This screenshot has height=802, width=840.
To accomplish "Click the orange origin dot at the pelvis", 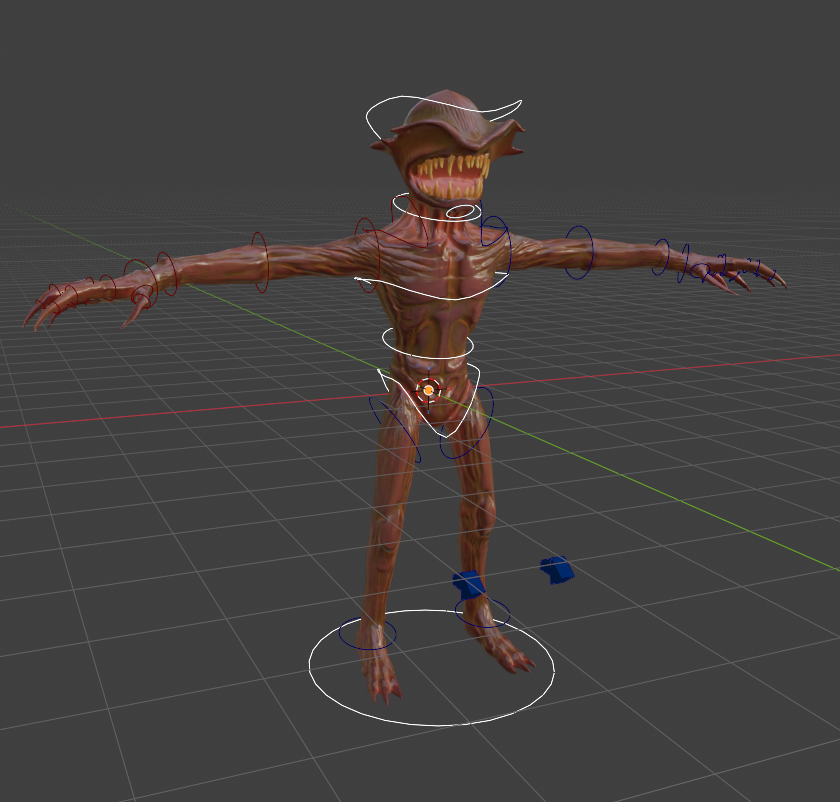I will pyautogui.click(x=428, y=391).
